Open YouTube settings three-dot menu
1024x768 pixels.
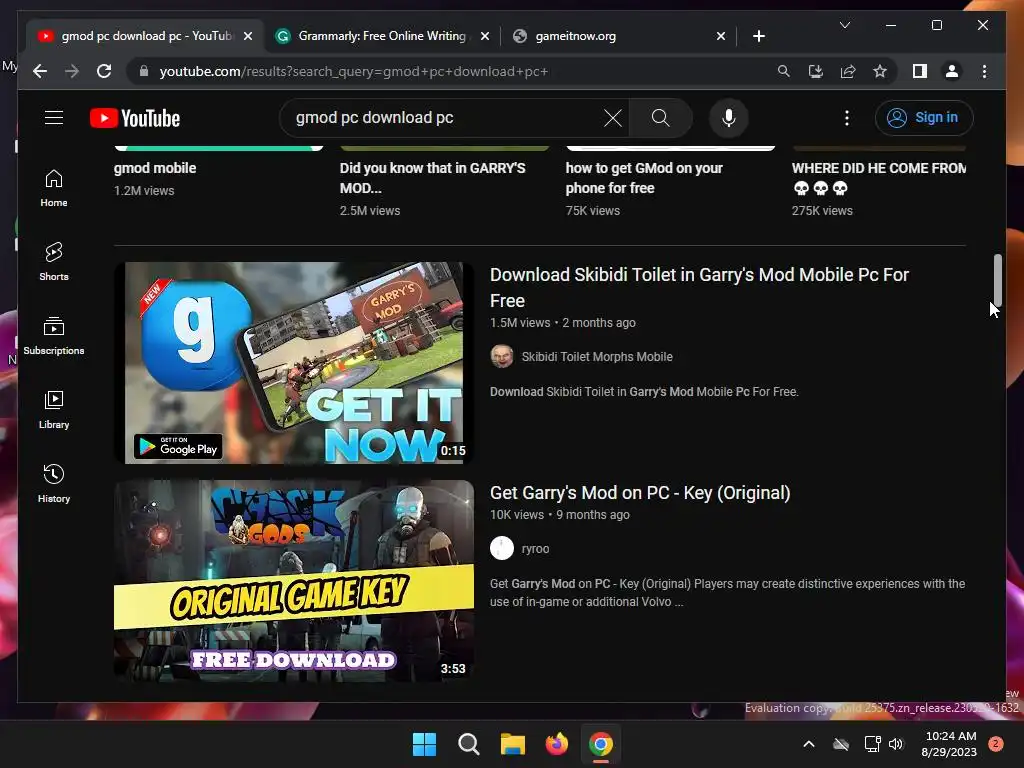[847, 118]
